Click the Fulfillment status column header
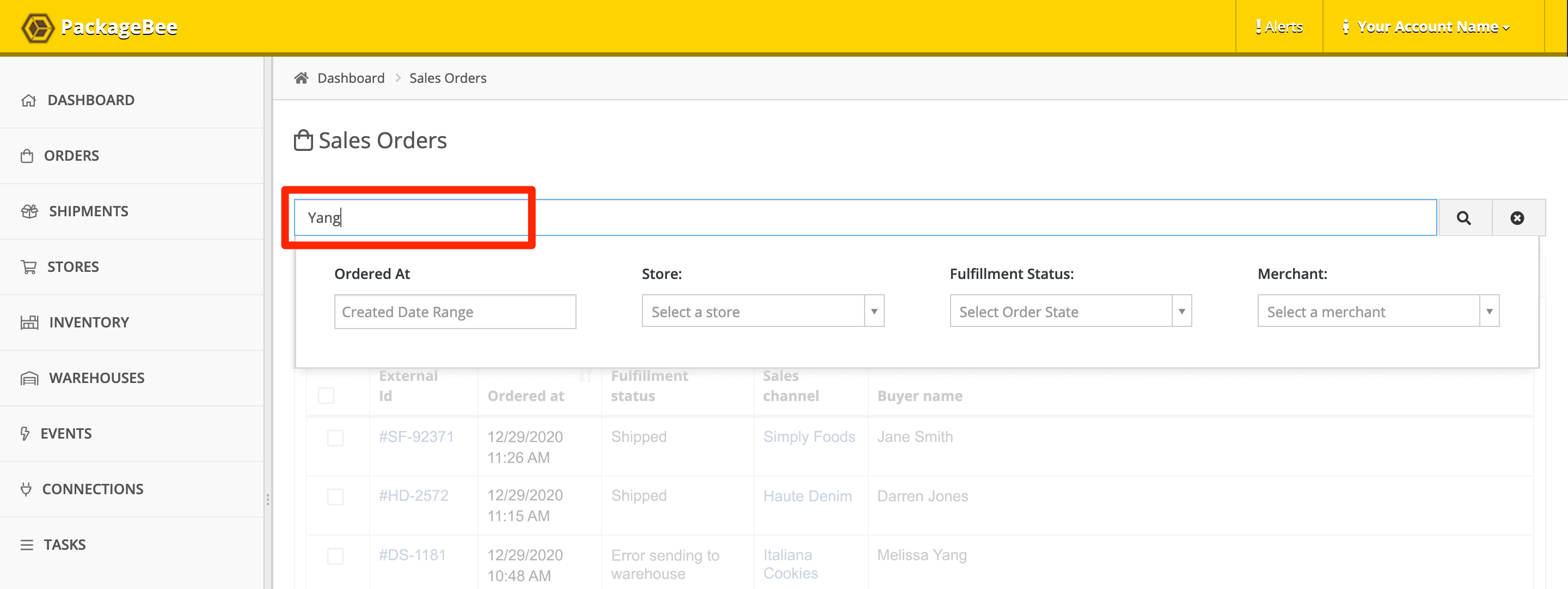This screenshot has width=1568, height=589. 650,386
